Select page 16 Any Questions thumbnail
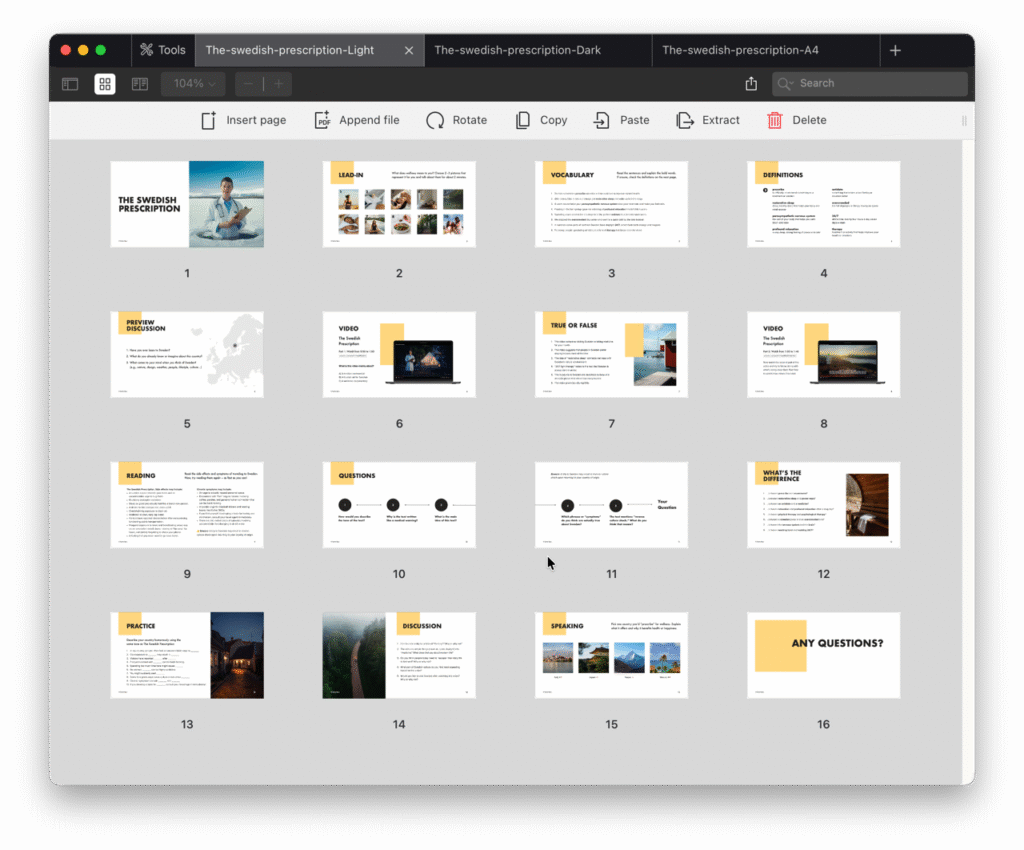Image resolution: width=1024 pixels, height=850 pixels. 823,655
